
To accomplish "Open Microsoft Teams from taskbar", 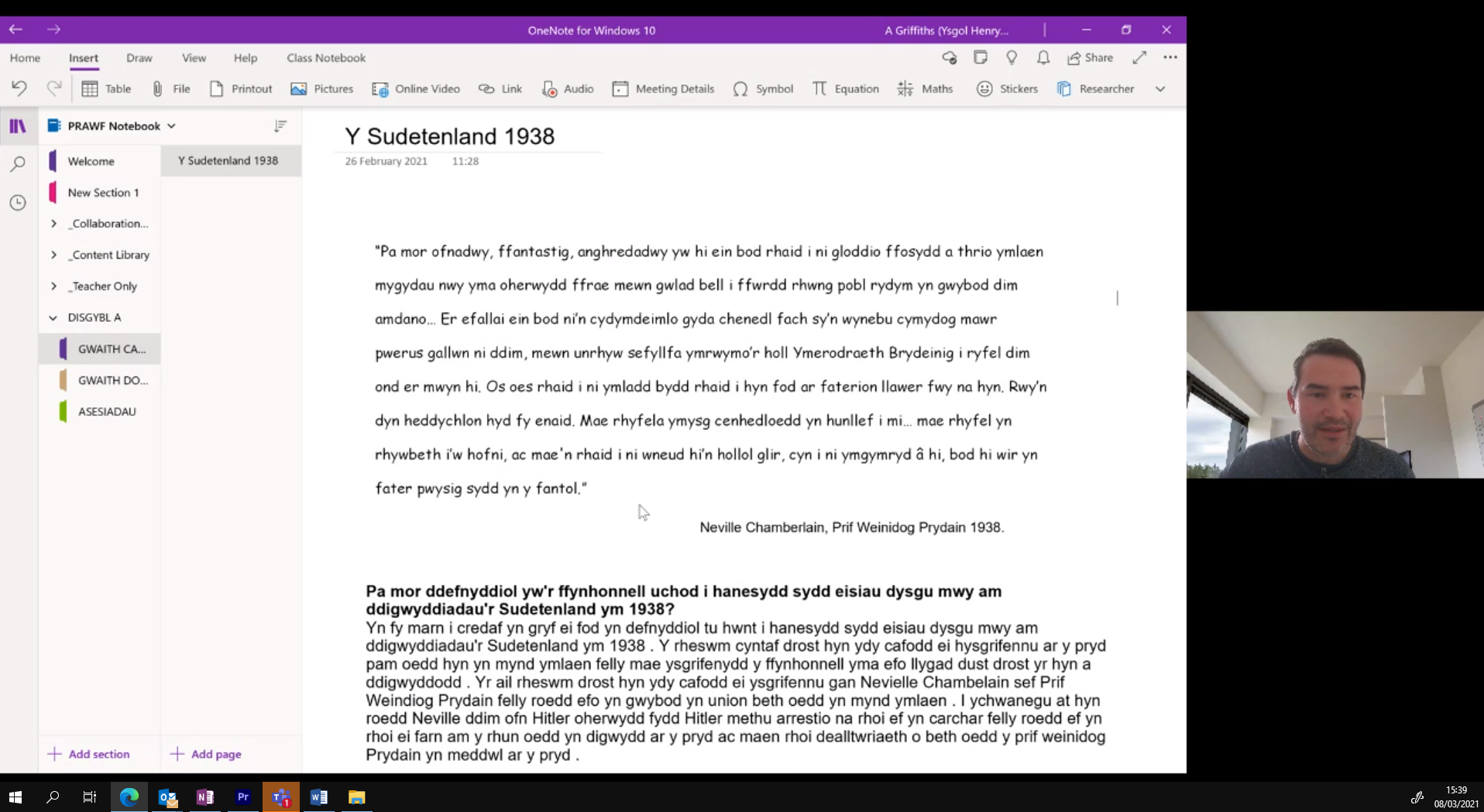I will (281, 797).
